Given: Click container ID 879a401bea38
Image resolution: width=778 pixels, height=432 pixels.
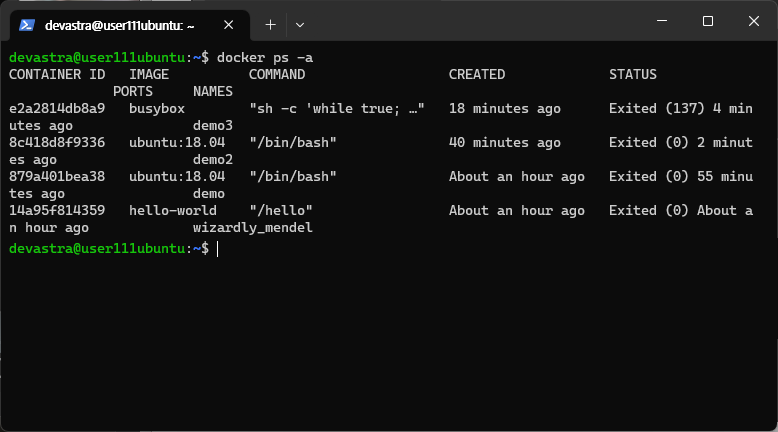Looking at the screenshot, I should pos(57,176).
